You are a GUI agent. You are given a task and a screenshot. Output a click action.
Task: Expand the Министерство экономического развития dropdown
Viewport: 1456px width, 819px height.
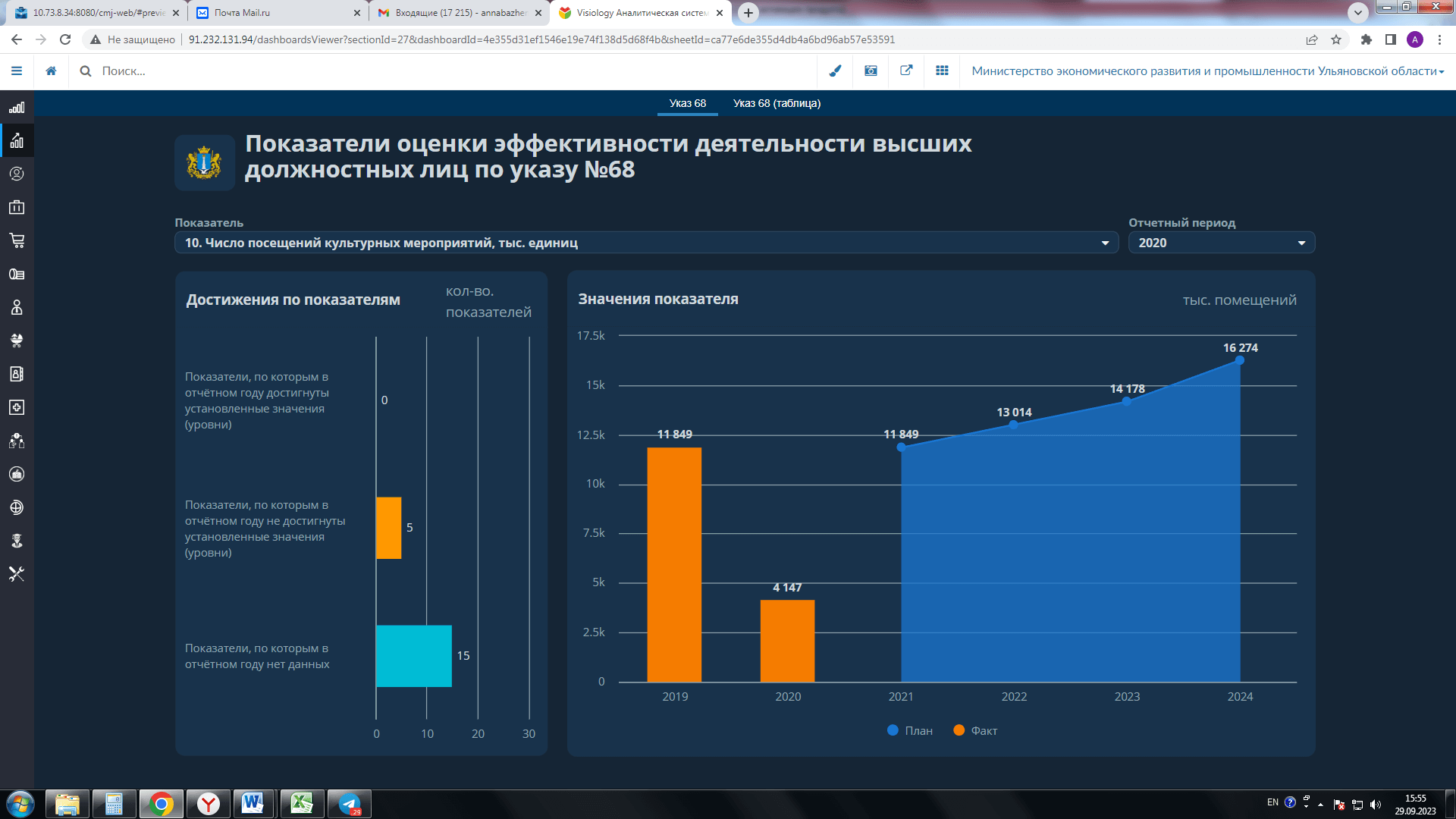(1207, 71)
